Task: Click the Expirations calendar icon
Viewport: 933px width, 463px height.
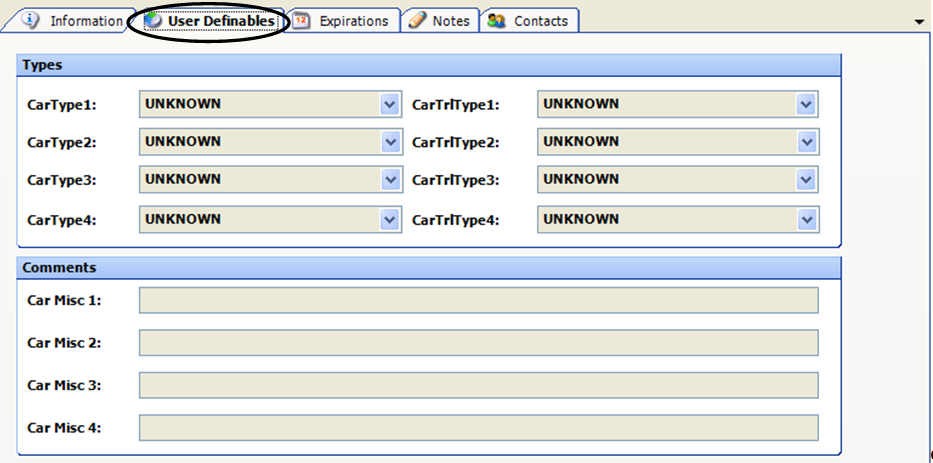Action: [x=302, y=21]
